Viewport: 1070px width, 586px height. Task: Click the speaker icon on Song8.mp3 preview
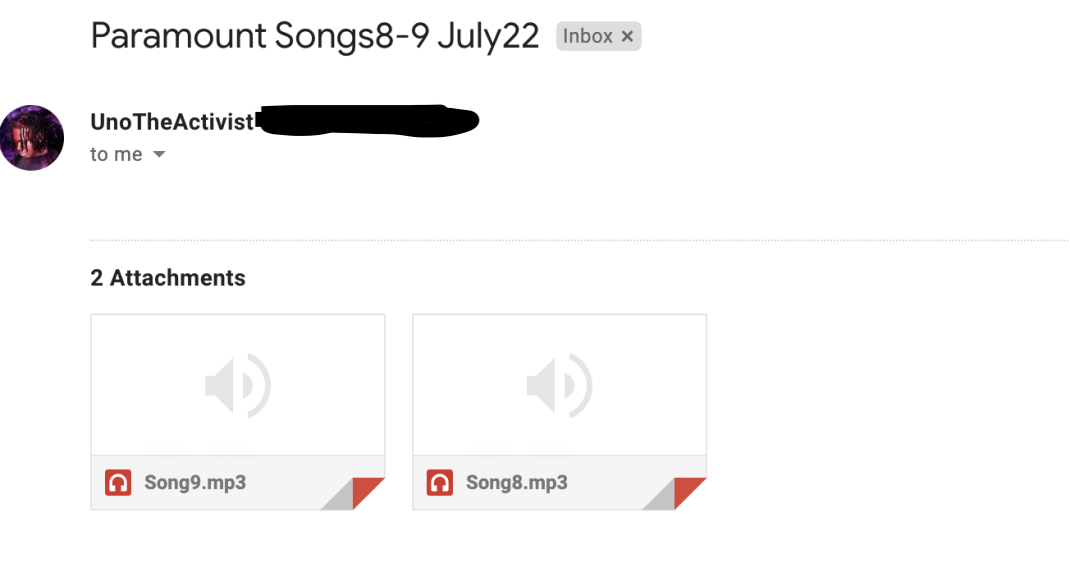(559, 384)
